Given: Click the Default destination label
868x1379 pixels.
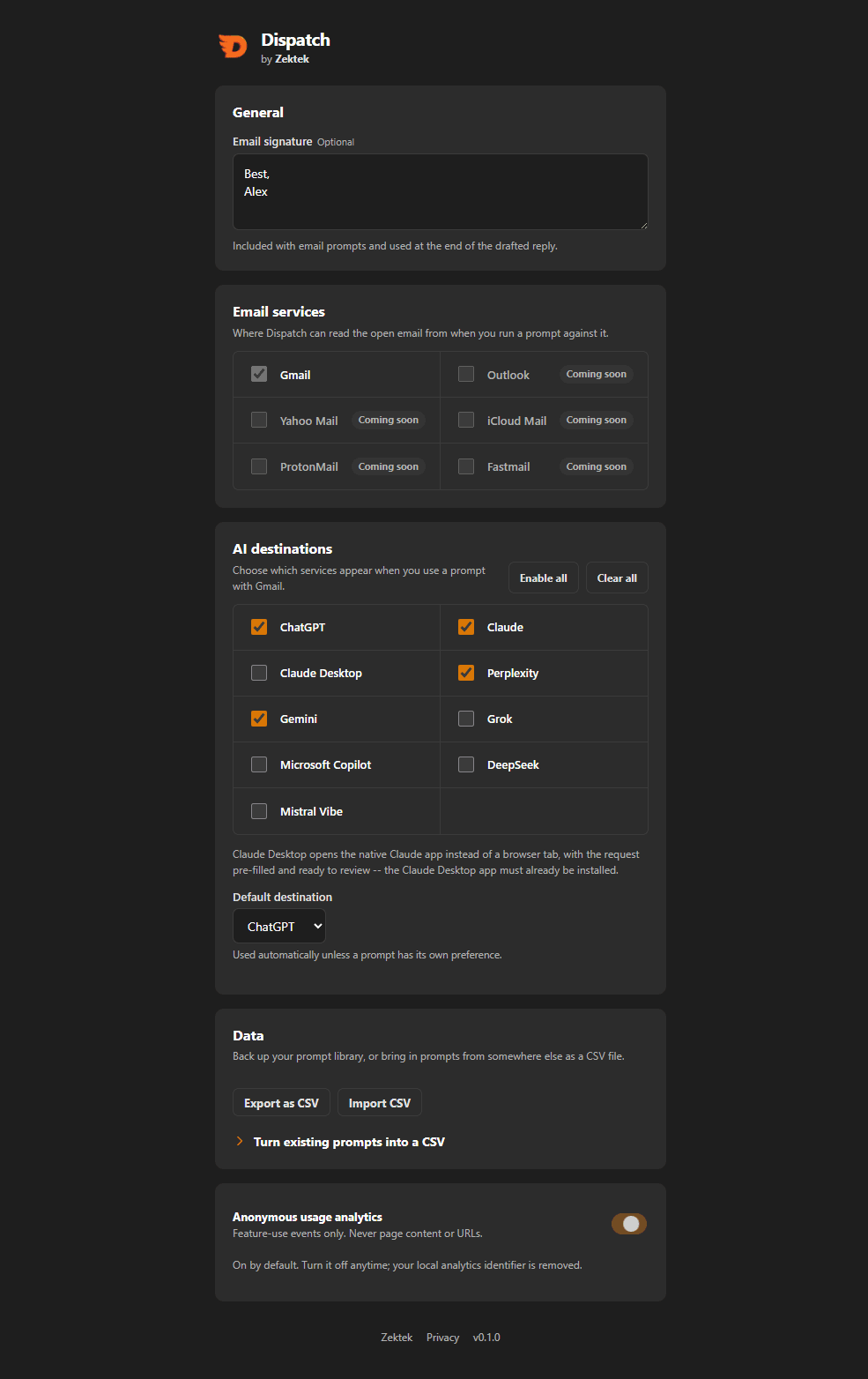Looking at the screenshot, I should point(282,897).
